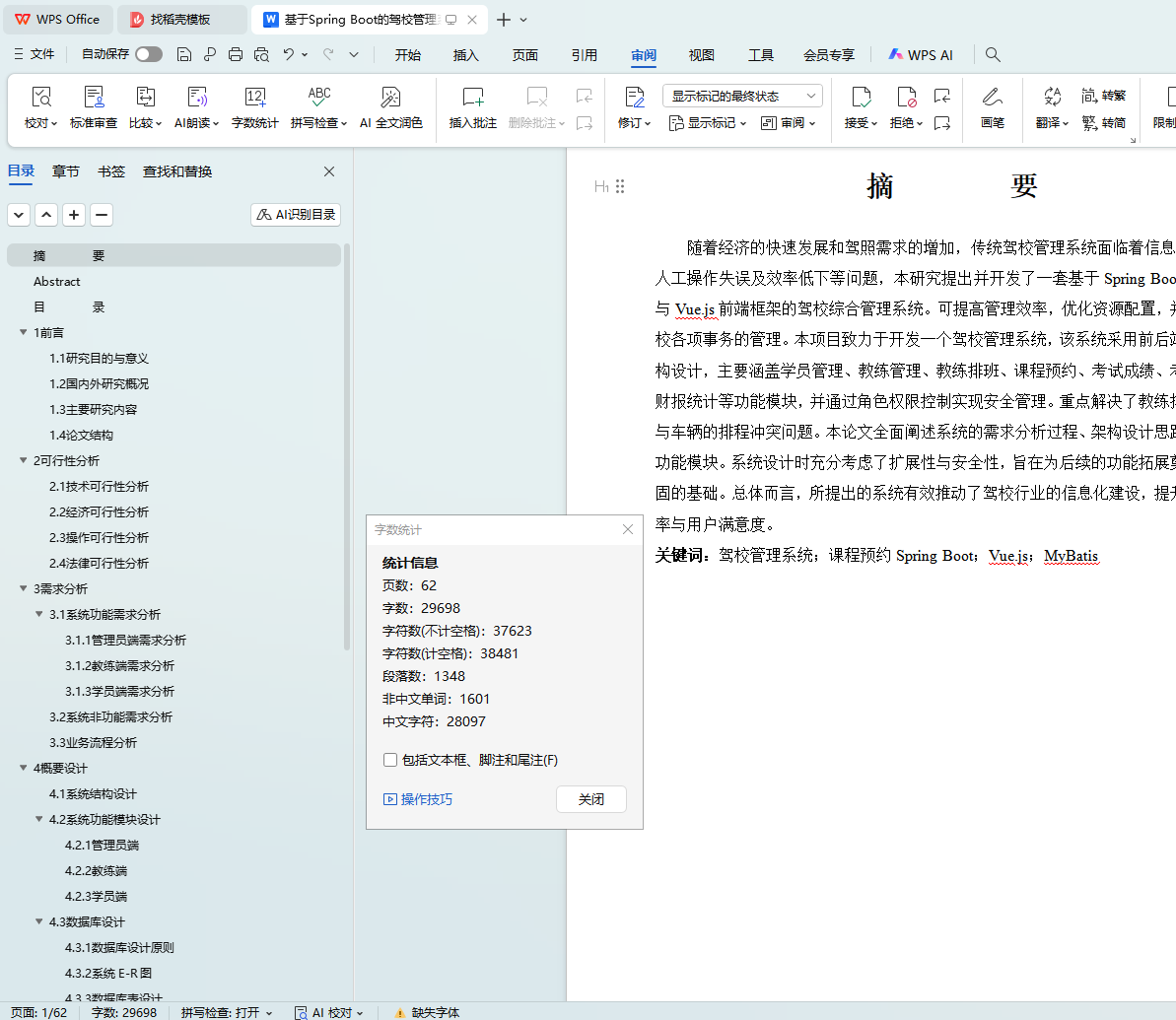1176x1020 pixels.
Task: Jump to 2.1技术可行性分析 in outline
Action: point(100,486)
